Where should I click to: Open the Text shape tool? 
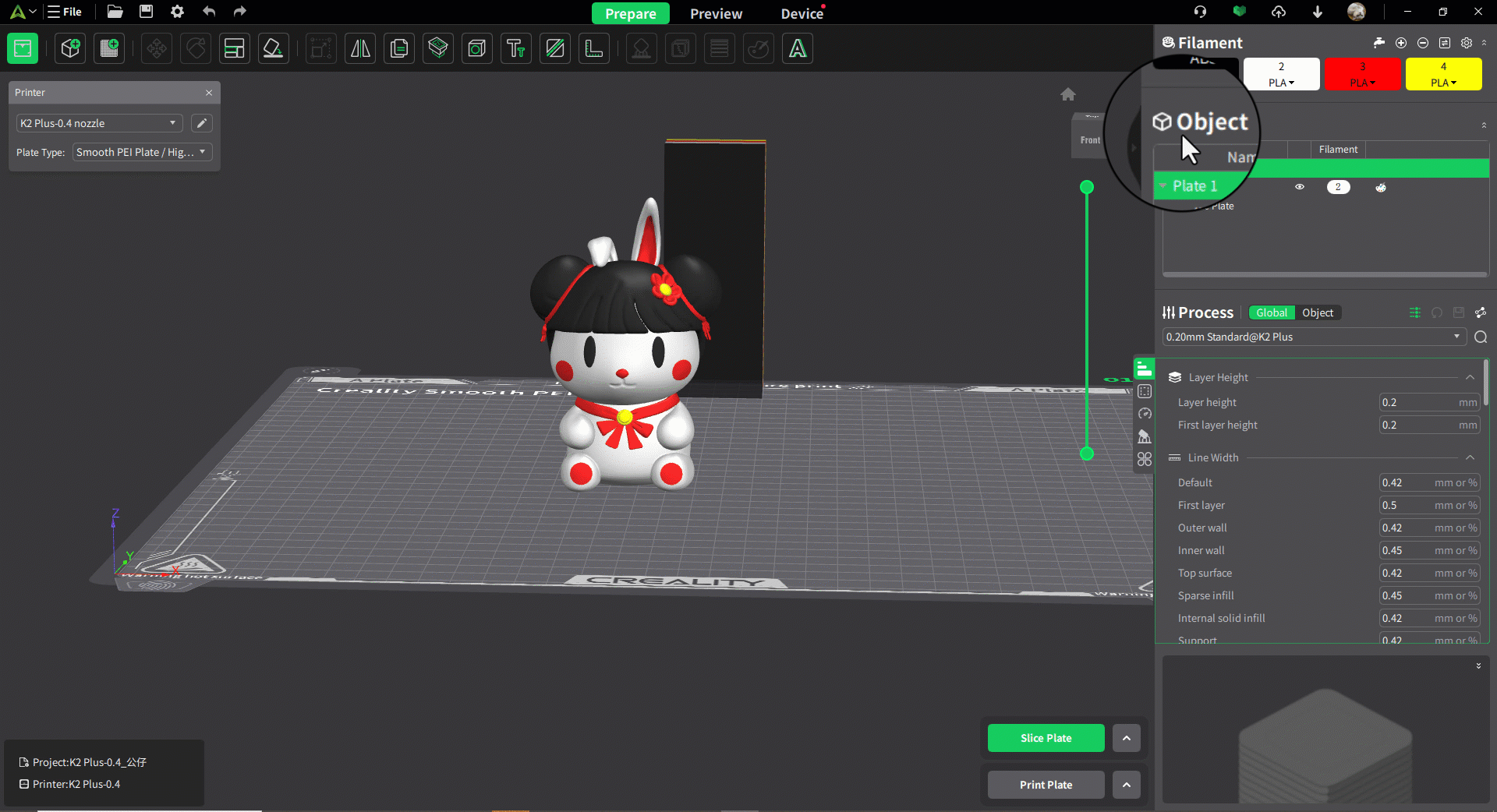tap(515, 48)
